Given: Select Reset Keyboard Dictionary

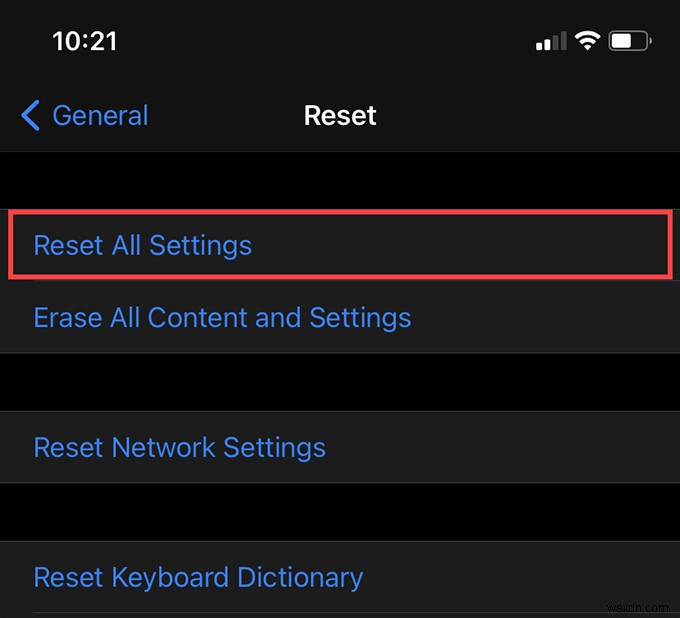Looking at the screenshot, I should click(198, 577).
